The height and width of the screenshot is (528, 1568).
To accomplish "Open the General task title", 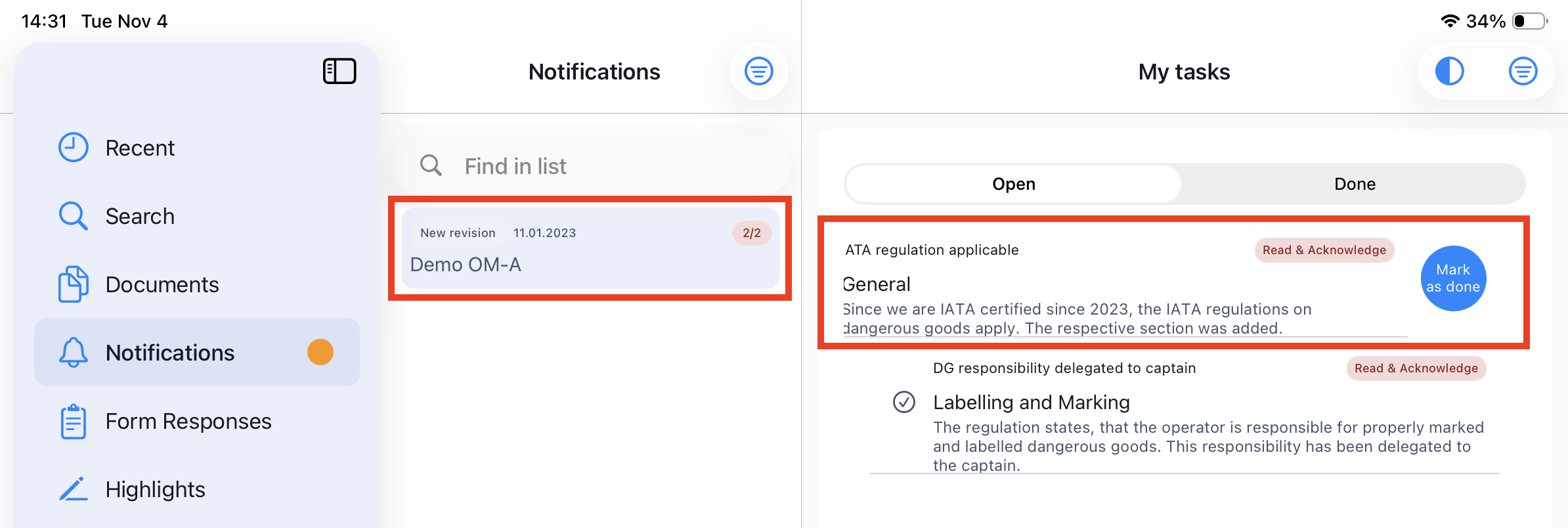I will click(877, 284).
